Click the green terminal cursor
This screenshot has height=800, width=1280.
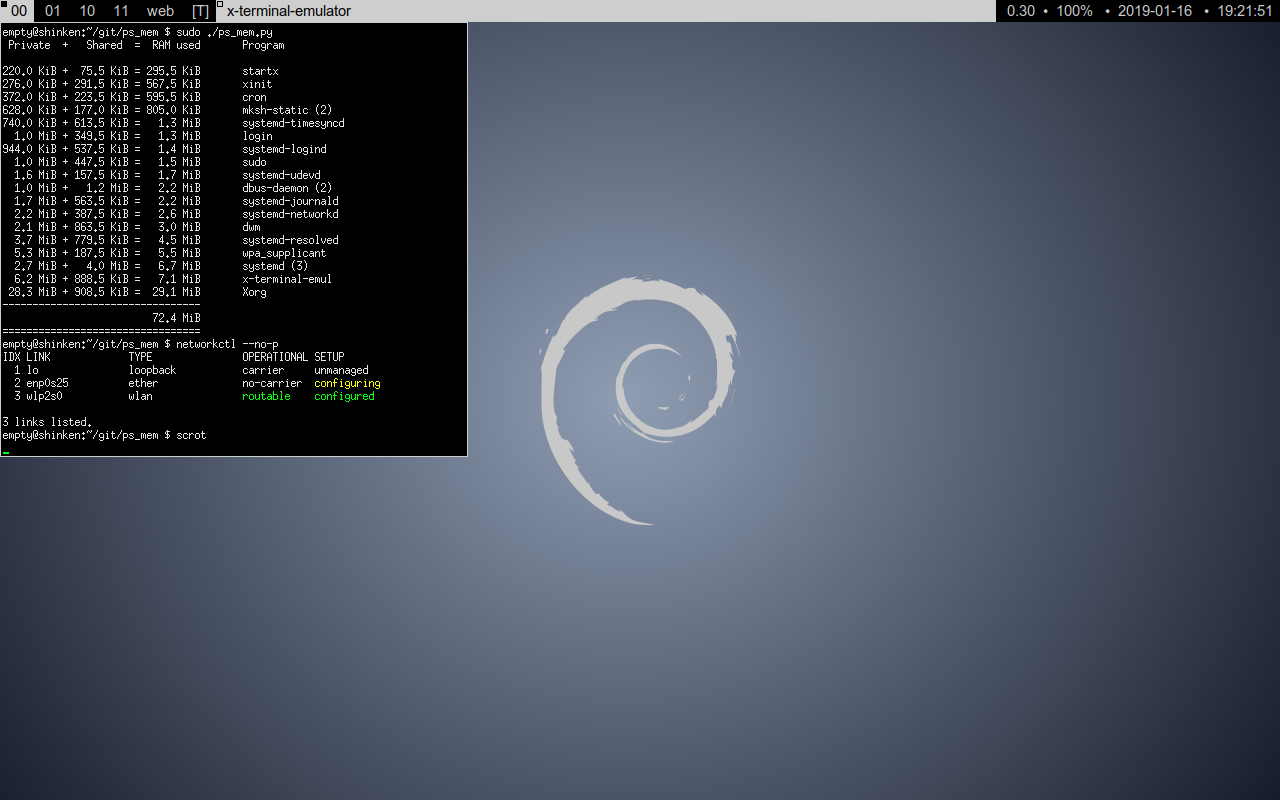click(5, 452)
